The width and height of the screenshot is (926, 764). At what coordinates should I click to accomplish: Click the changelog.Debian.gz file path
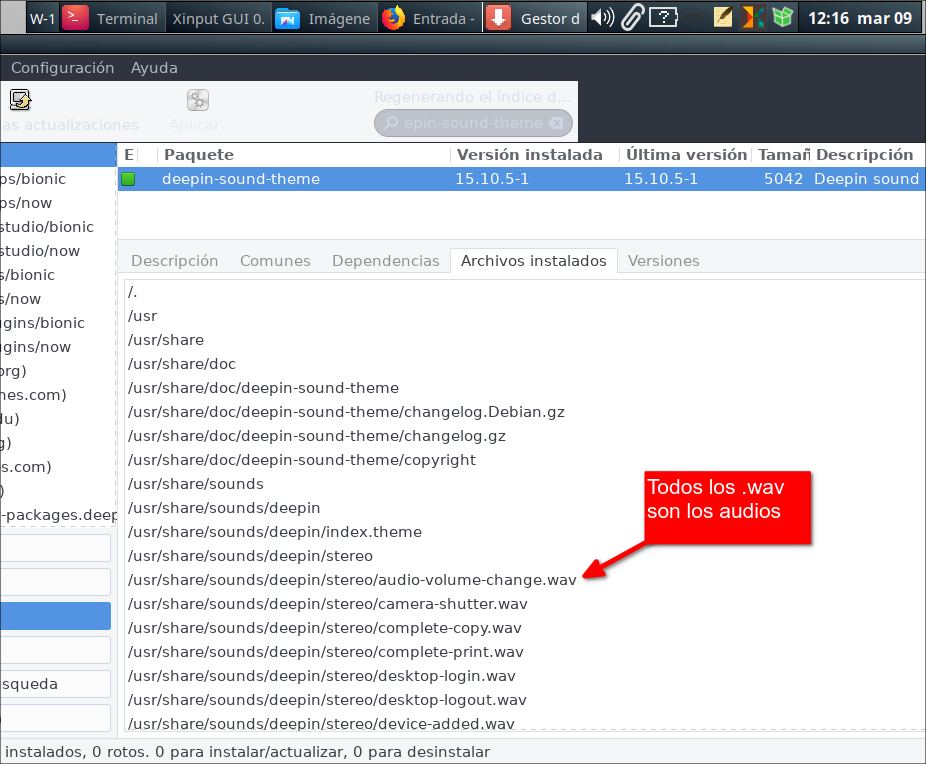coord(346,412)
